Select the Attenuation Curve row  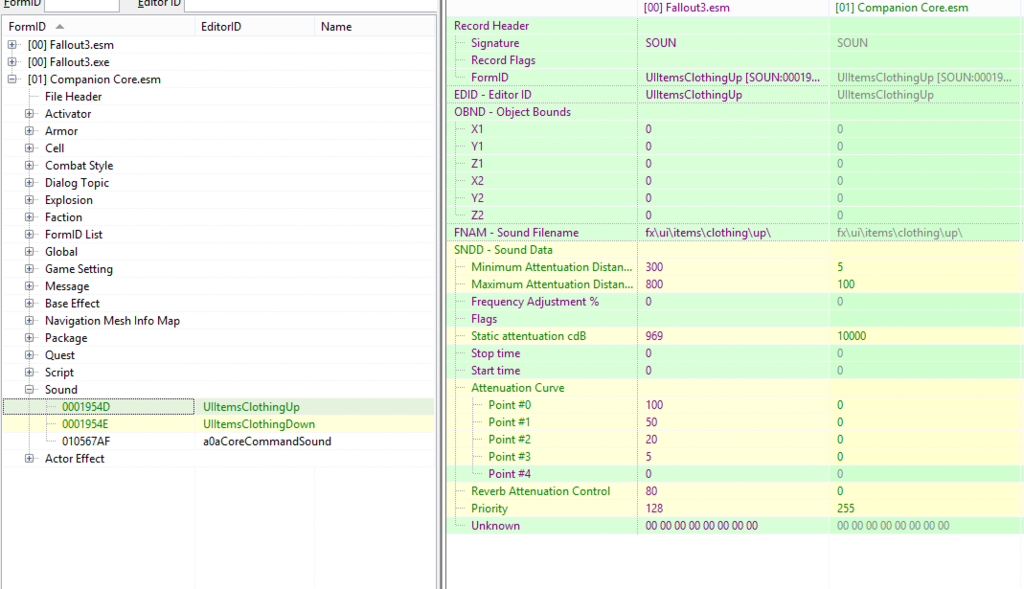[735, 388]
